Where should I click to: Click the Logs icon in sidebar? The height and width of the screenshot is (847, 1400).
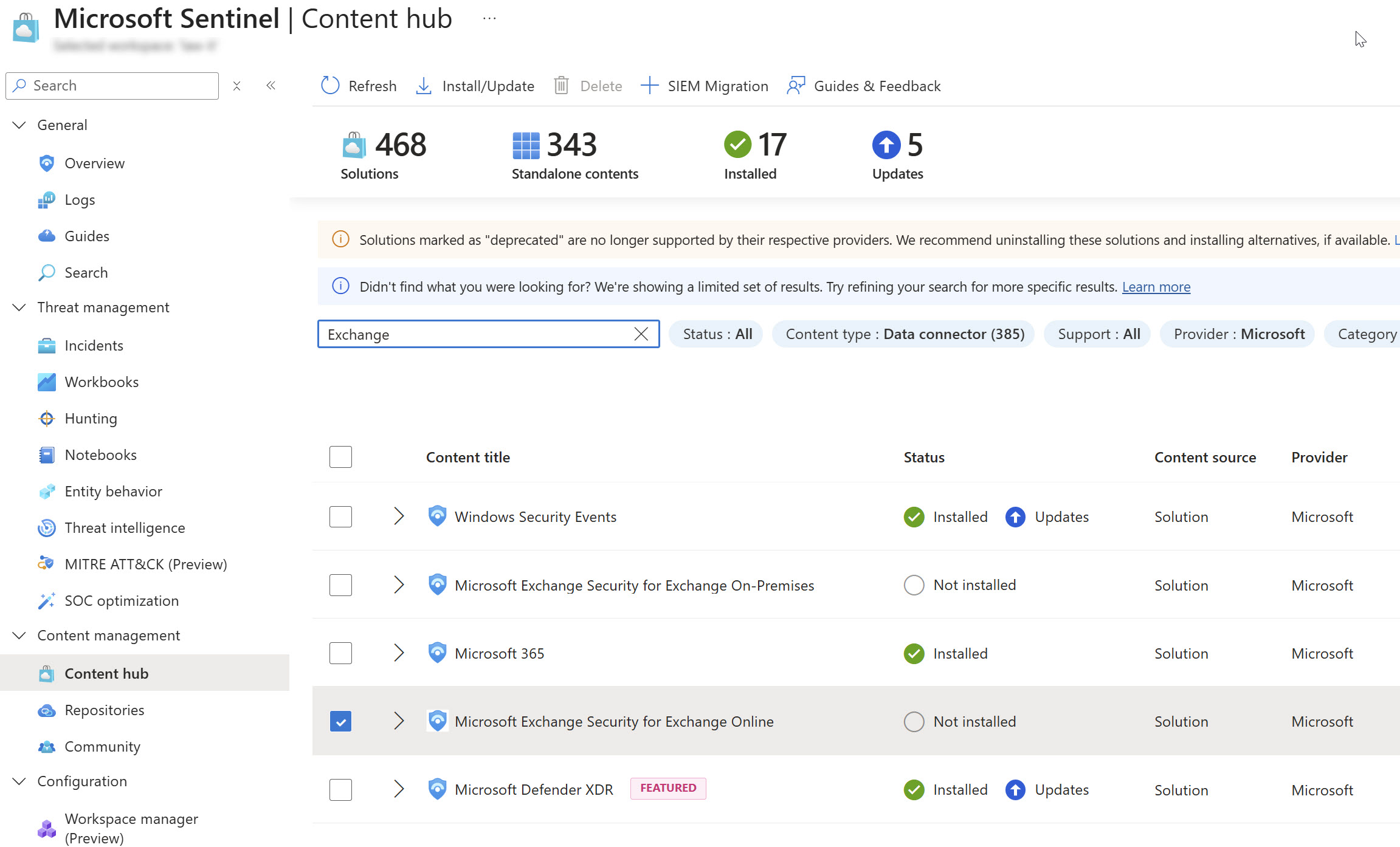[x=47, y=200]
